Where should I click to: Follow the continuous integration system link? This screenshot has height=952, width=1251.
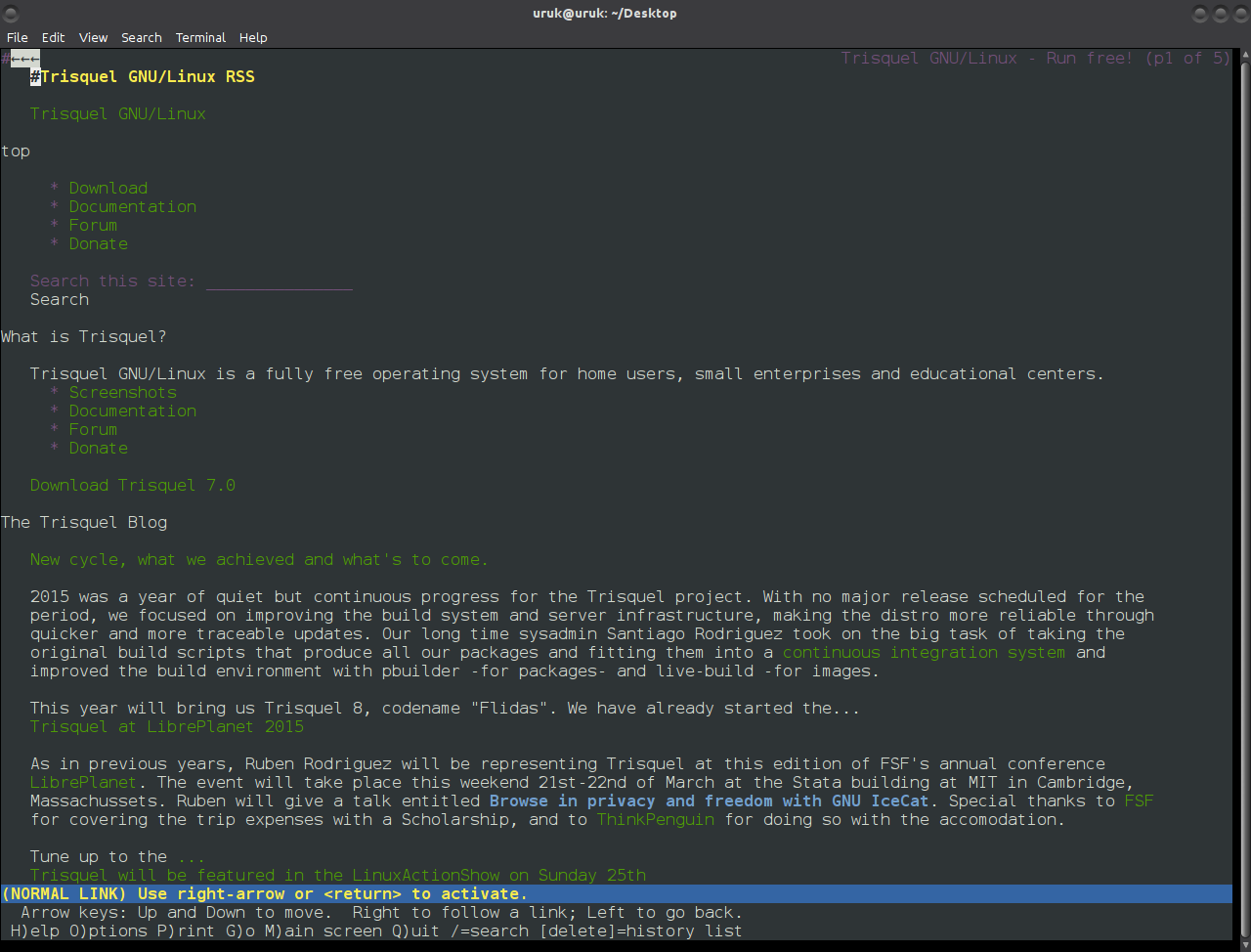[x=925, y=652]
